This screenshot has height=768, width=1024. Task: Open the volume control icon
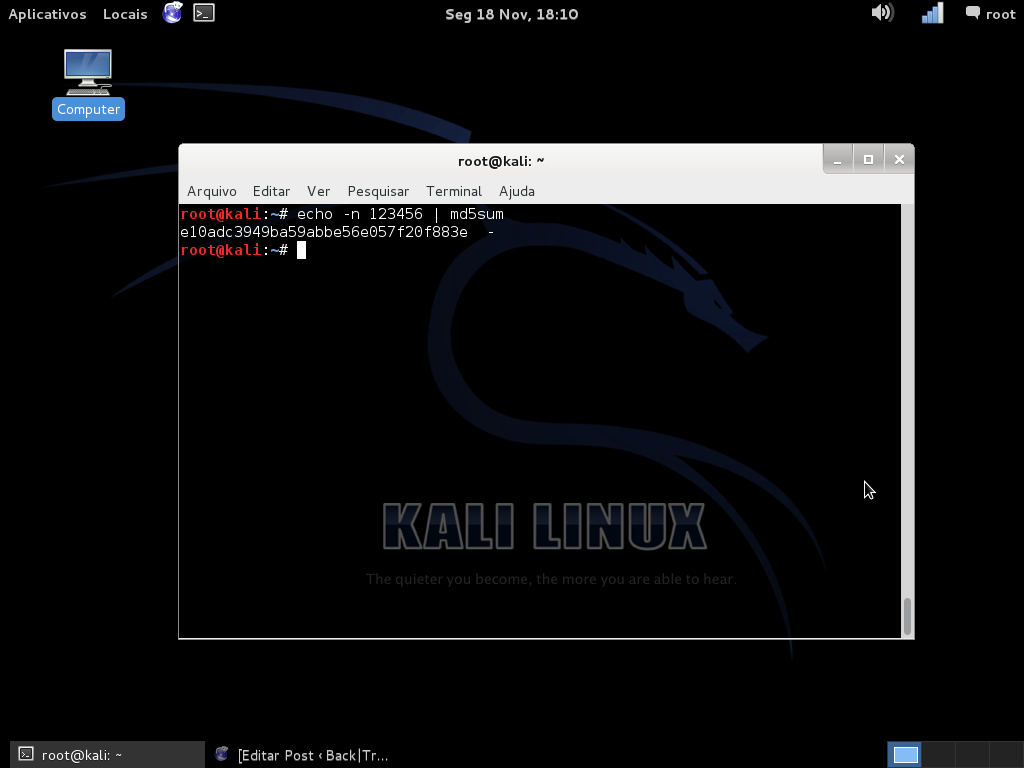coord(882,12)
